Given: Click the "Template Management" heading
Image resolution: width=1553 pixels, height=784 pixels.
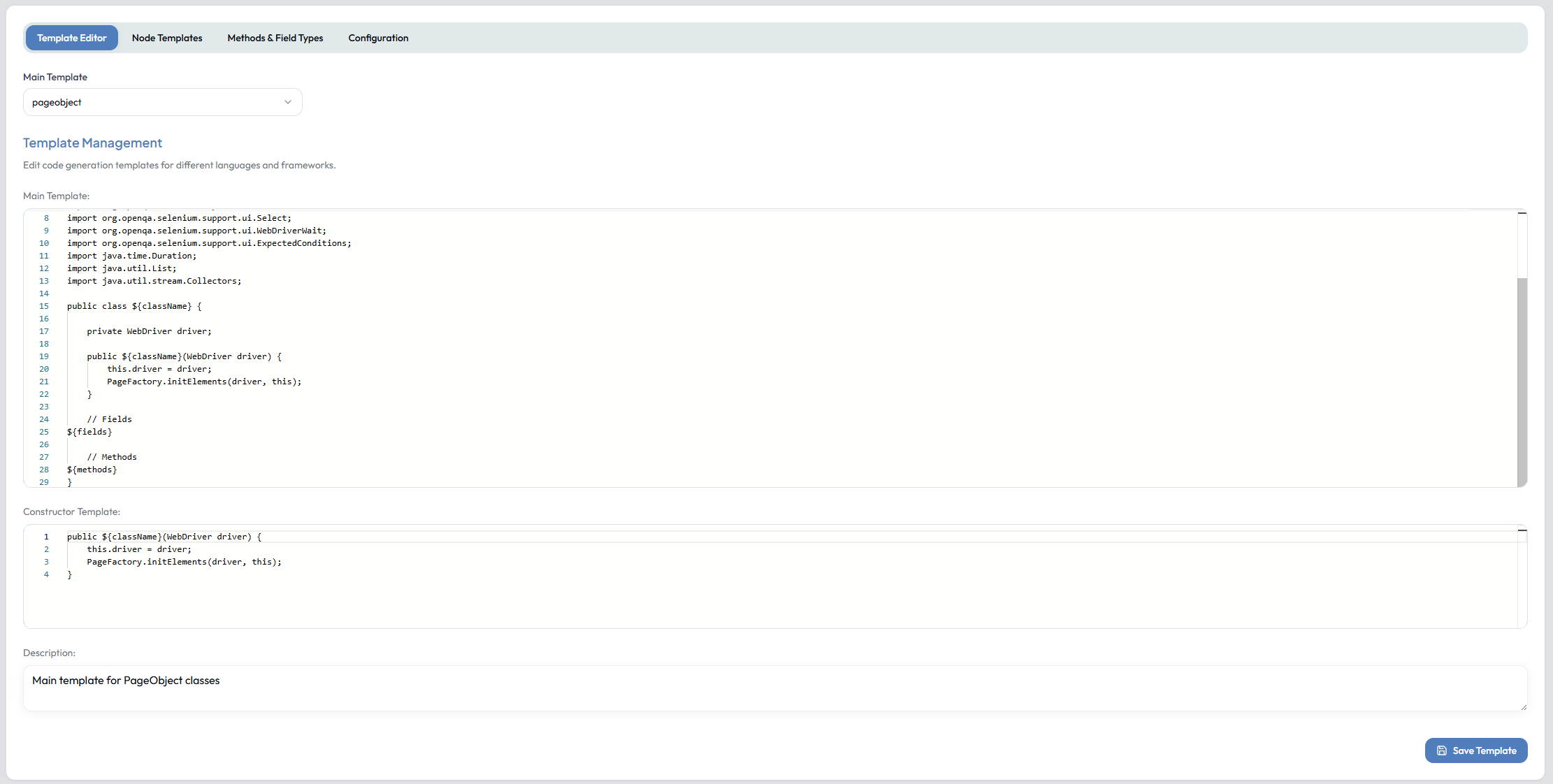Looking at the screenshot, I should 92,143.
